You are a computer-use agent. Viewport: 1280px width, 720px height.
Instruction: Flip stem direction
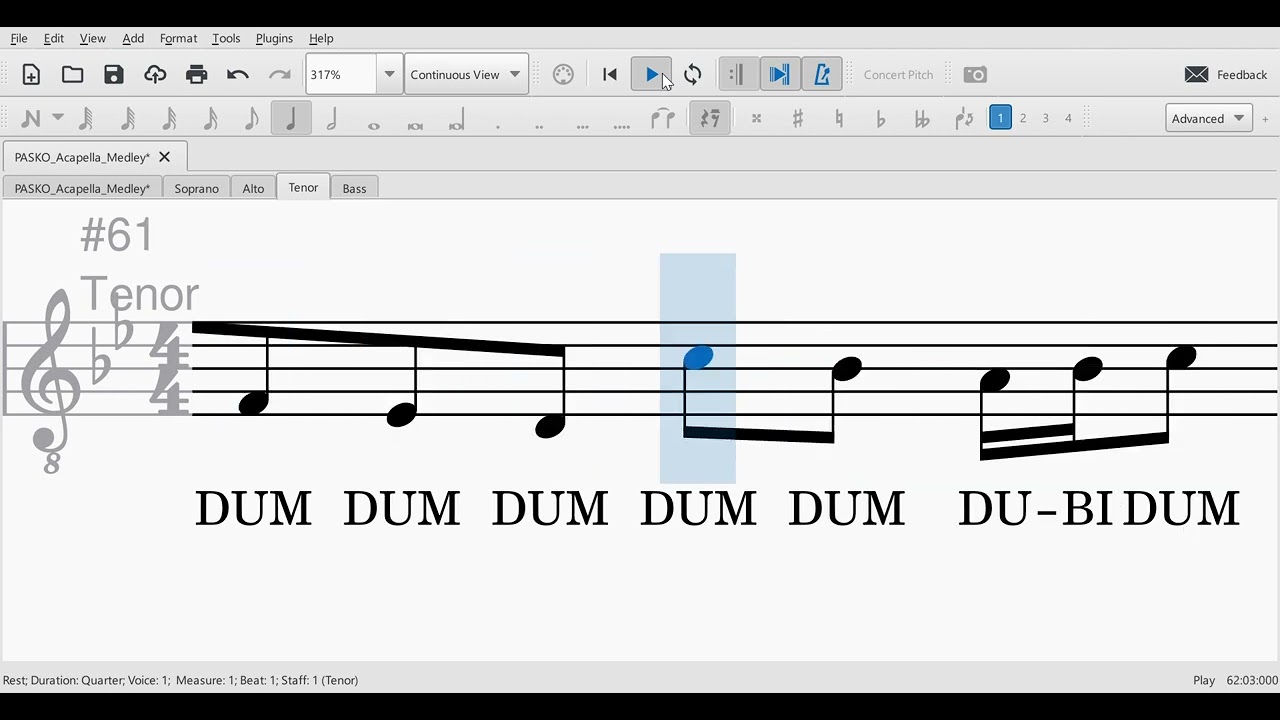(964, 119)
